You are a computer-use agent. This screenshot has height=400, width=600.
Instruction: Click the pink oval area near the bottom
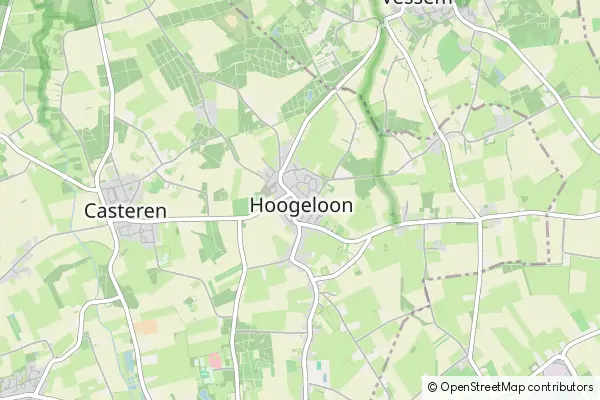pyautogui.click(x=215, y=361)
